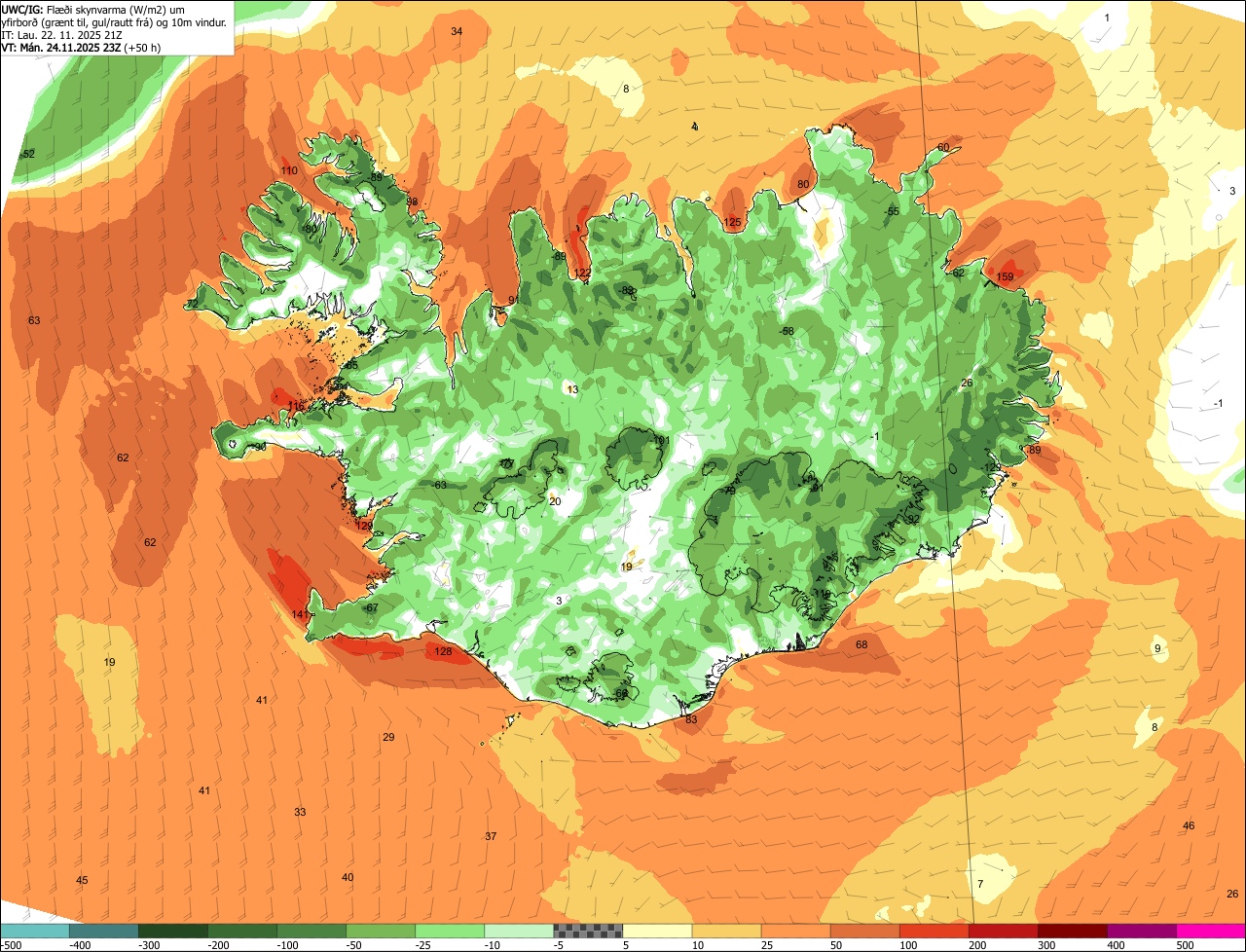
Task: Click the map value '125' on the north coast
Action: (733, 223)
